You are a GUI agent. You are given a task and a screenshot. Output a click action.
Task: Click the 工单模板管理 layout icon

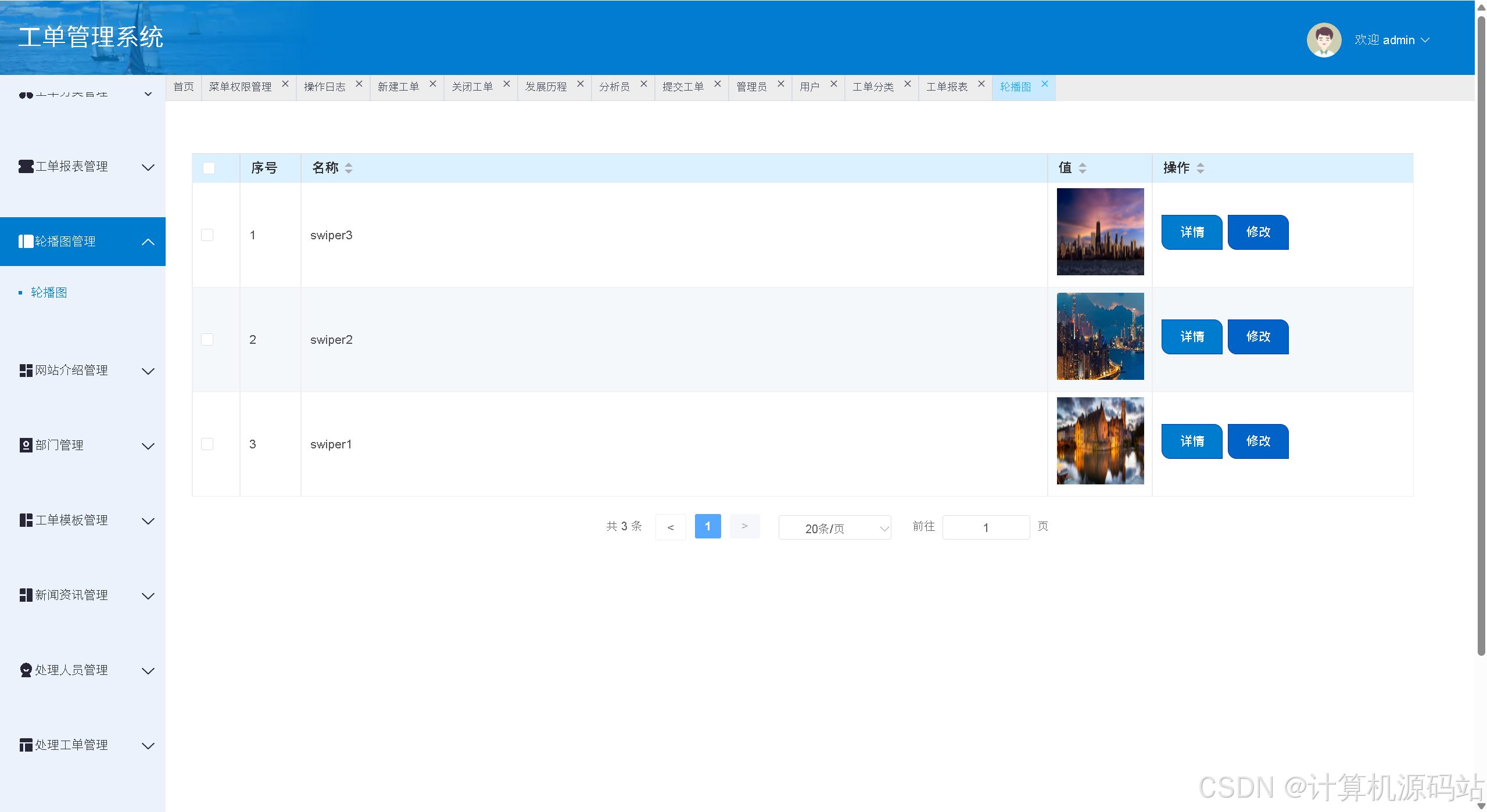(x=26, y=520)
